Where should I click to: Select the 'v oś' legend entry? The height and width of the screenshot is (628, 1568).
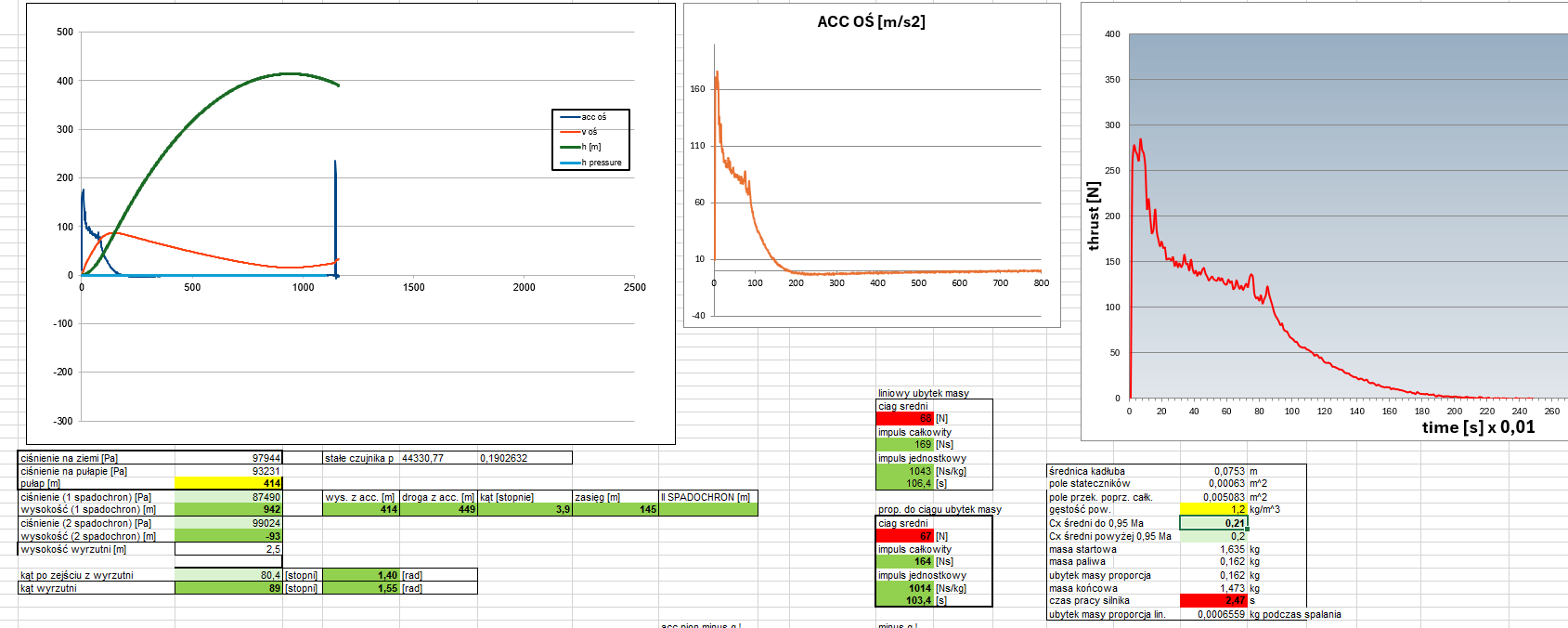point(590,132)
